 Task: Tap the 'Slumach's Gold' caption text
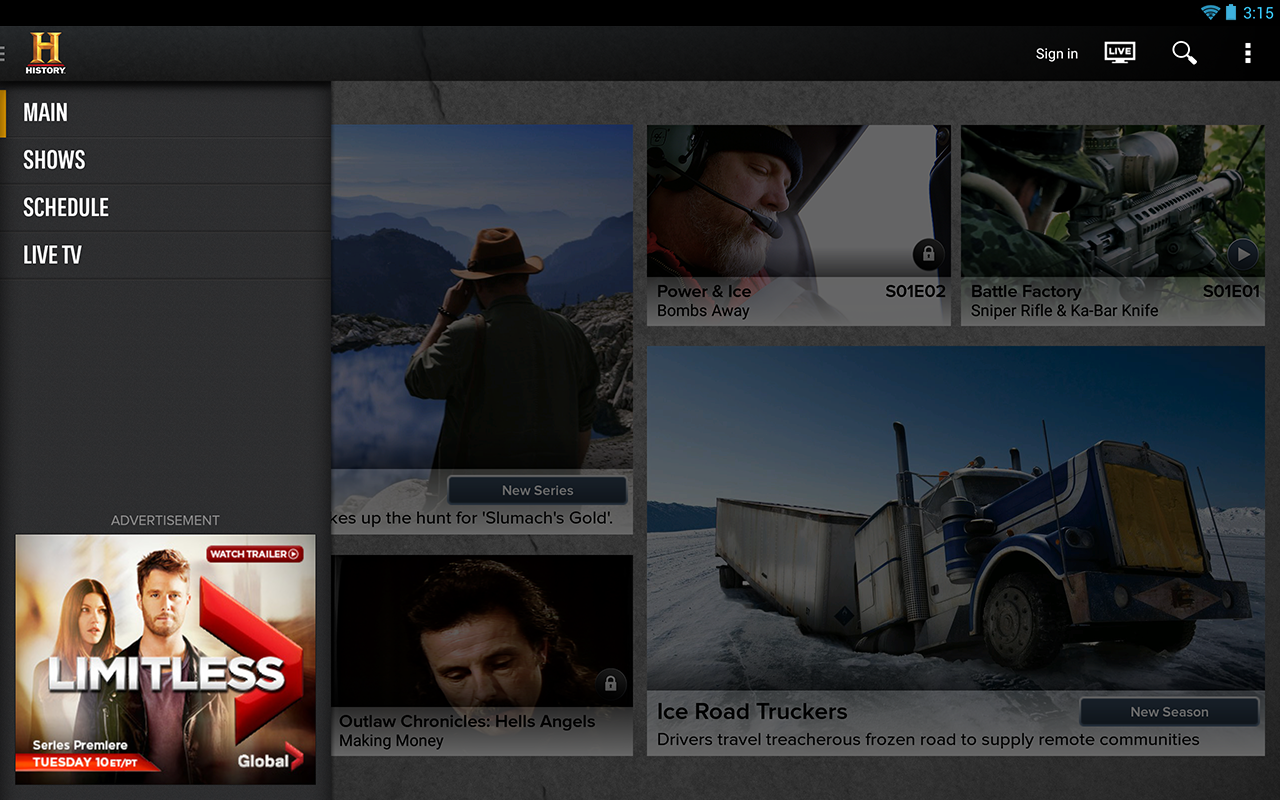[472, 518]
